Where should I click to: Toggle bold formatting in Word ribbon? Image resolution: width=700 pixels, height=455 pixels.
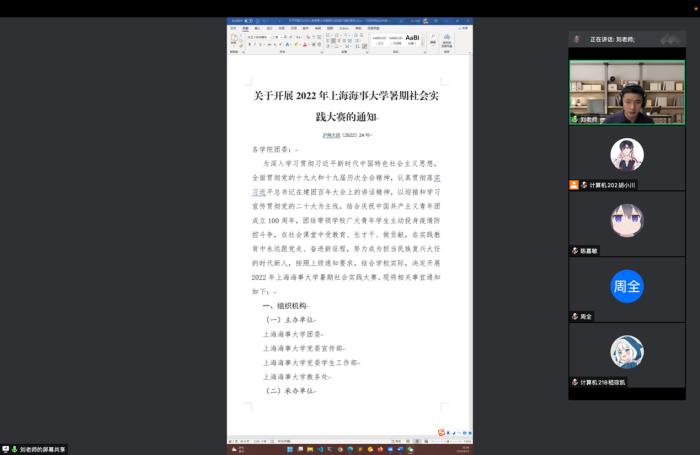[x=250, y=45]
